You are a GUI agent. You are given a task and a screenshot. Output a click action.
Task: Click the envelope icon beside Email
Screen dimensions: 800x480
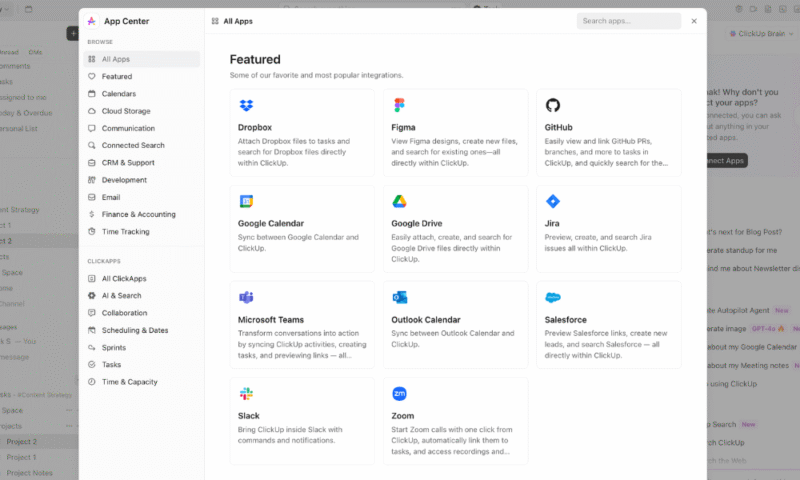92,197
